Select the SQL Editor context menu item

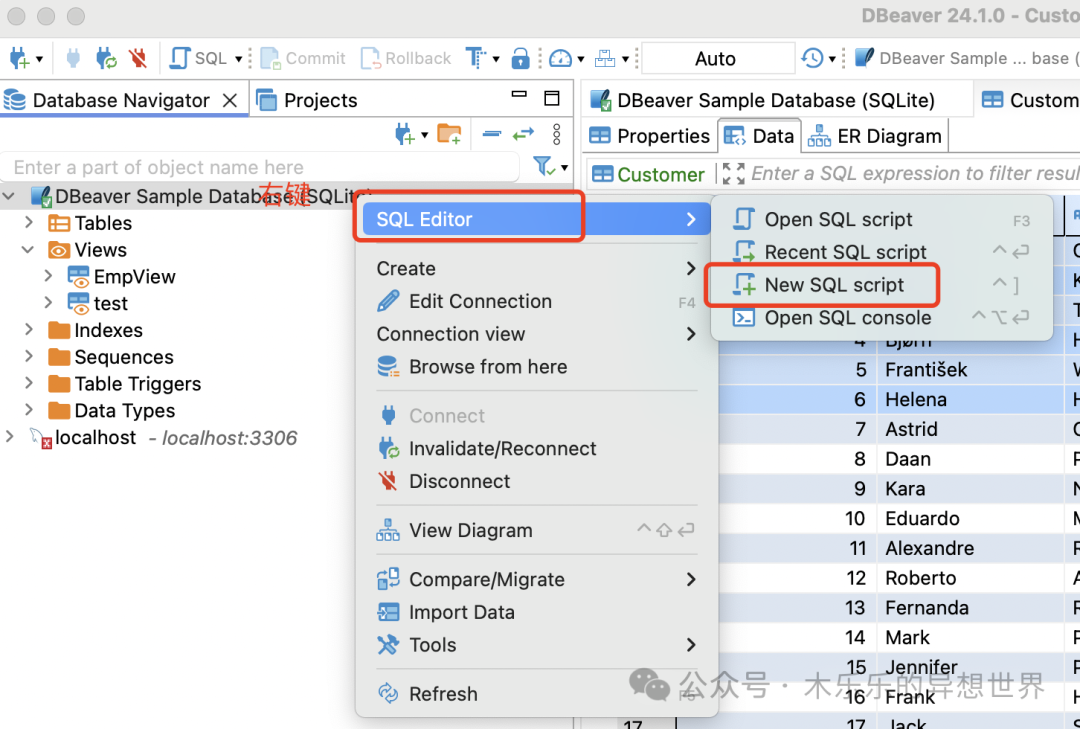[537, 219]
